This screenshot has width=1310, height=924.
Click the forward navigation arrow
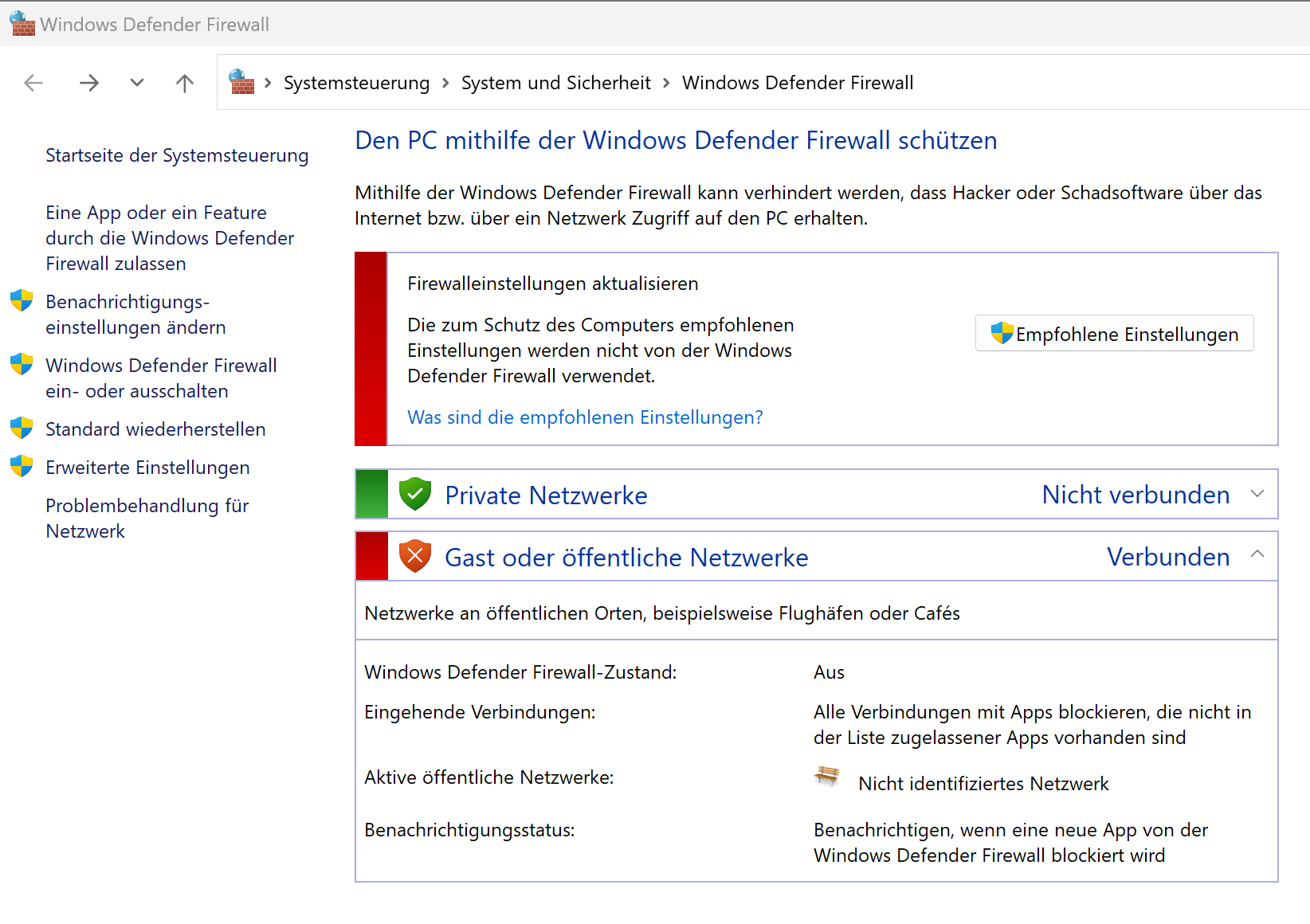pyautogui.click(x=89, y=83)
